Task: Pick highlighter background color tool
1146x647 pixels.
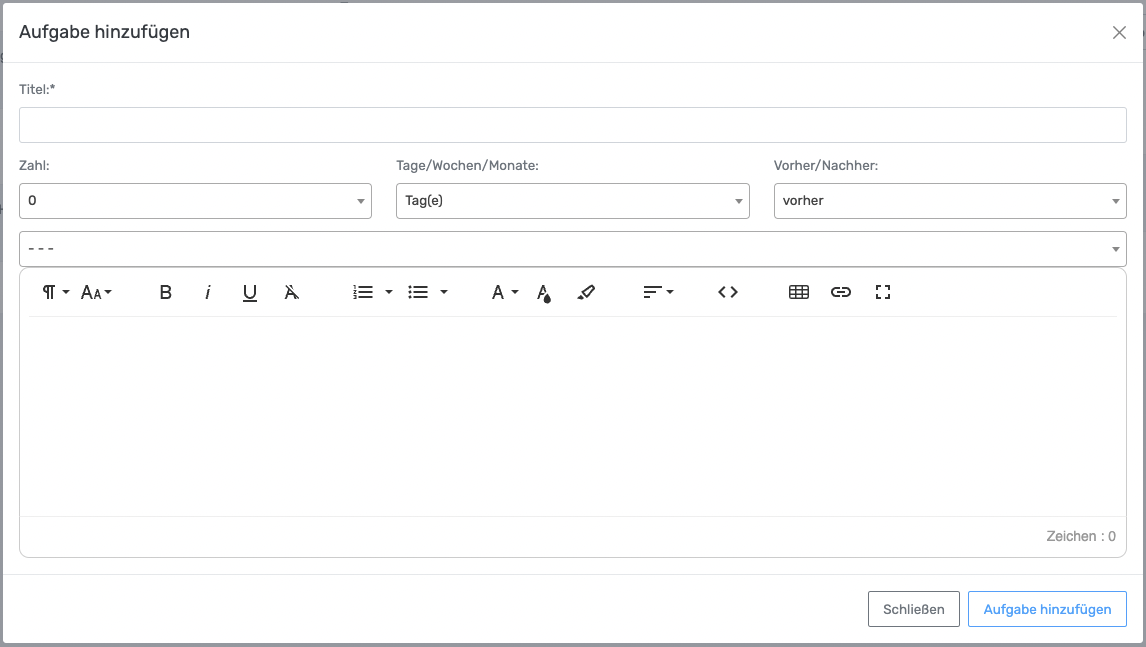Action: (x=586, y=292)
